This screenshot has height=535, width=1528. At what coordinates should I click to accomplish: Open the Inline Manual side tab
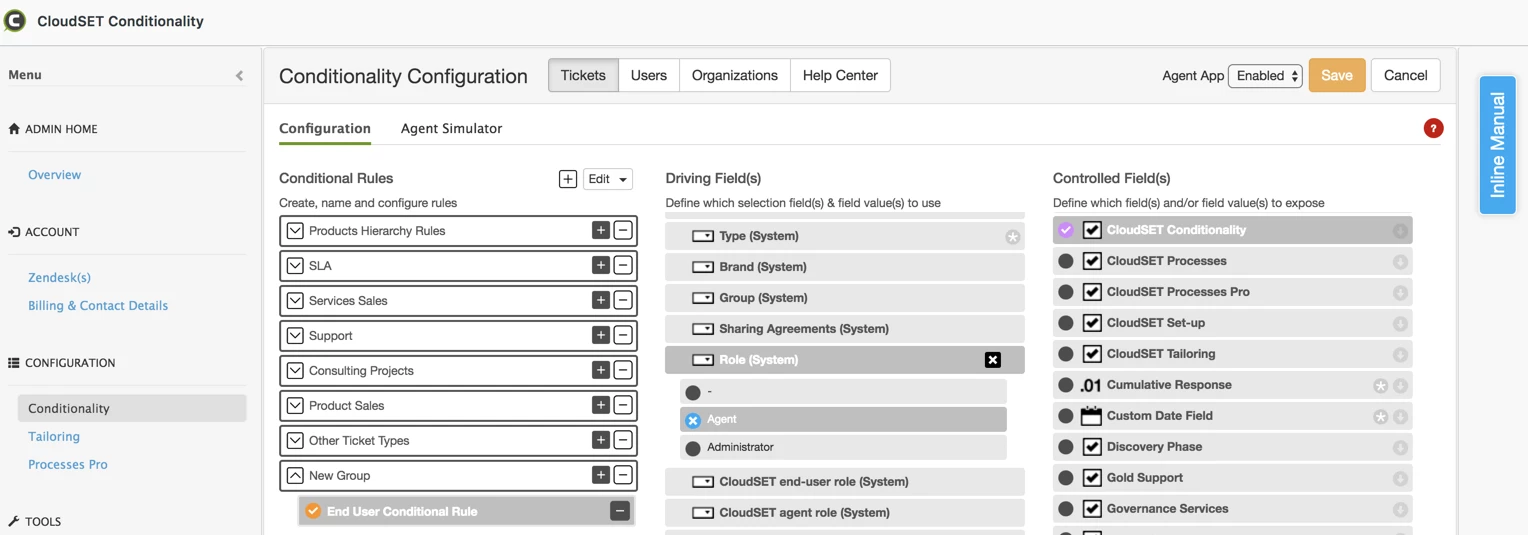(x=1497, y=145)
